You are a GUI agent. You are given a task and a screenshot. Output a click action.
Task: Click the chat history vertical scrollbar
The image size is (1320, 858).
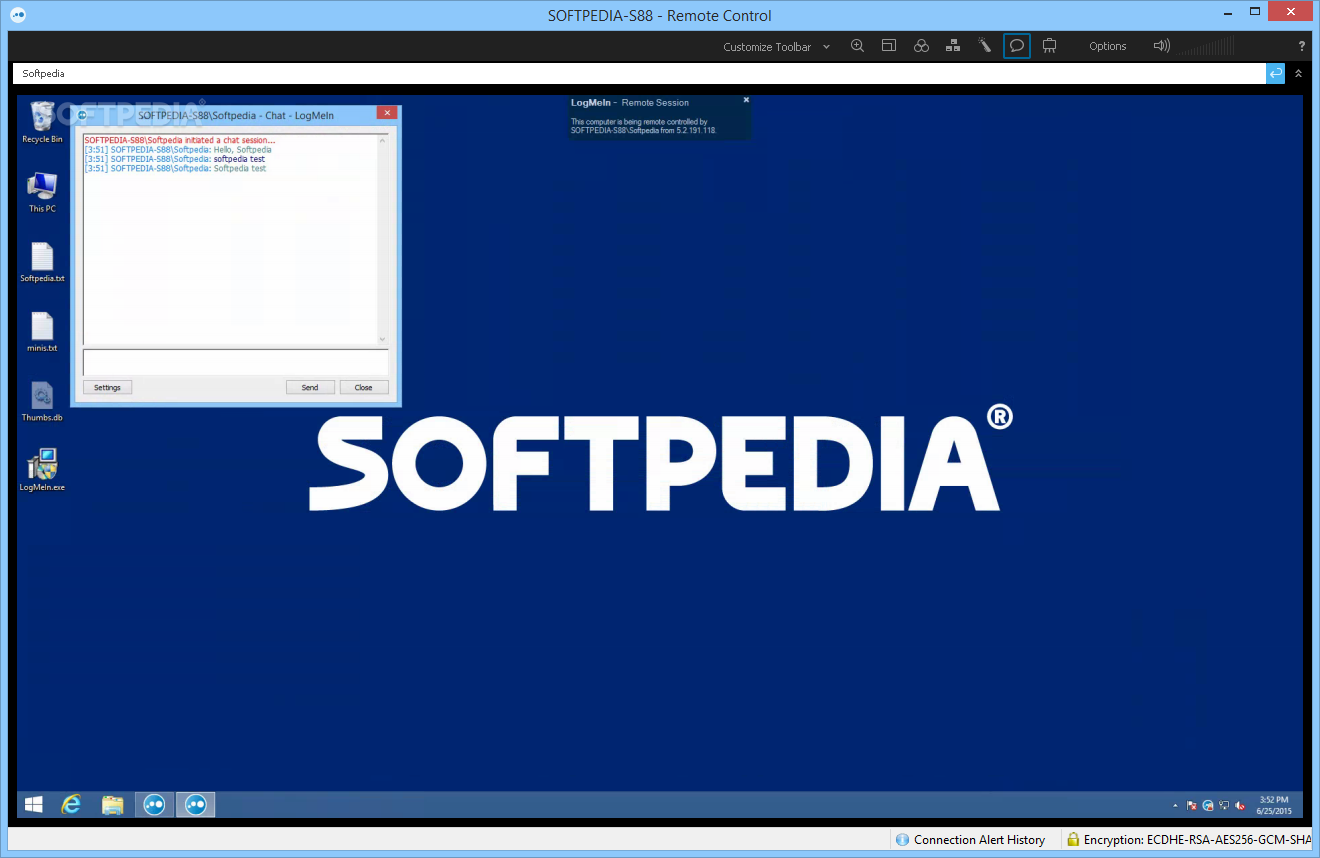(x=382, y=240)
